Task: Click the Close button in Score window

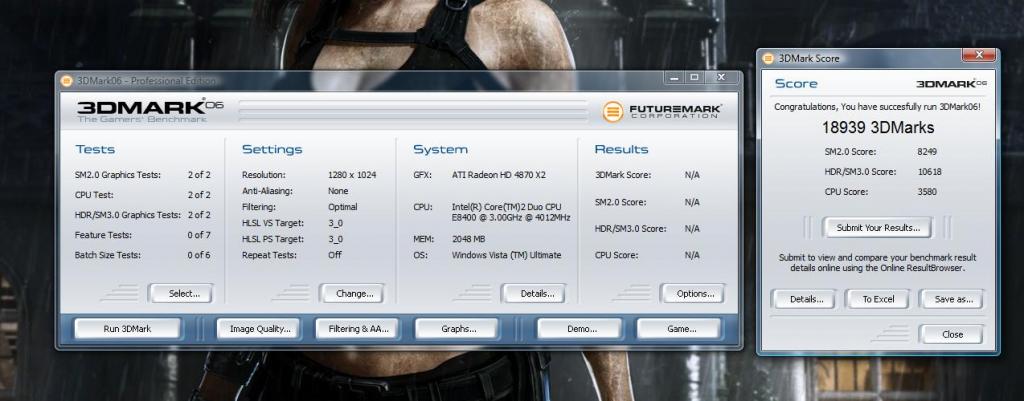Action: tap(951, 334)
